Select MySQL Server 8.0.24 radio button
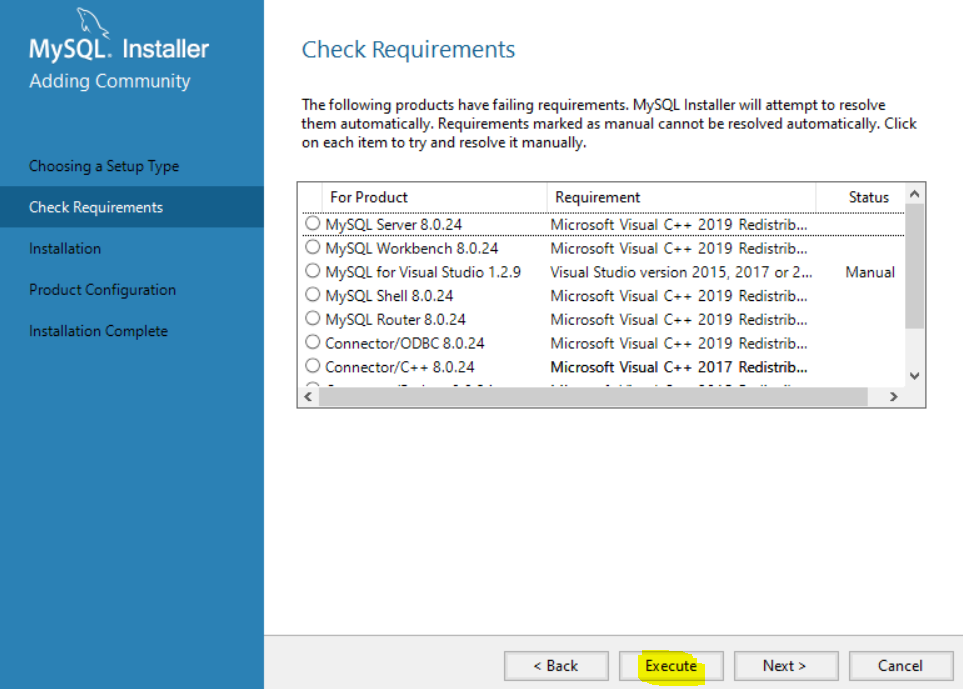The height and width of the screenshot is (689, 963). pyautogui.click(x=313, y=223)
